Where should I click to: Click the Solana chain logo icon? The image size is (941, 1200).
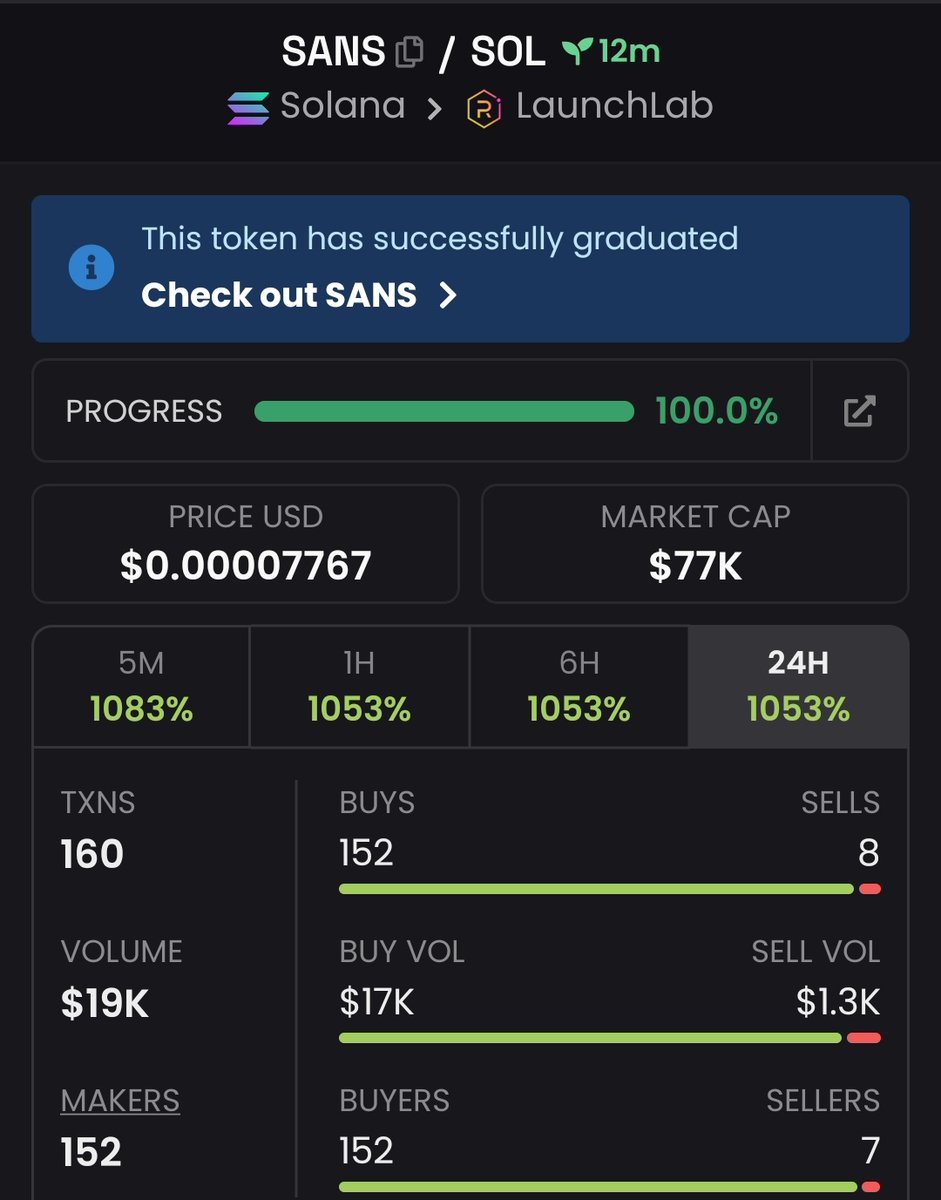point(248,108)
